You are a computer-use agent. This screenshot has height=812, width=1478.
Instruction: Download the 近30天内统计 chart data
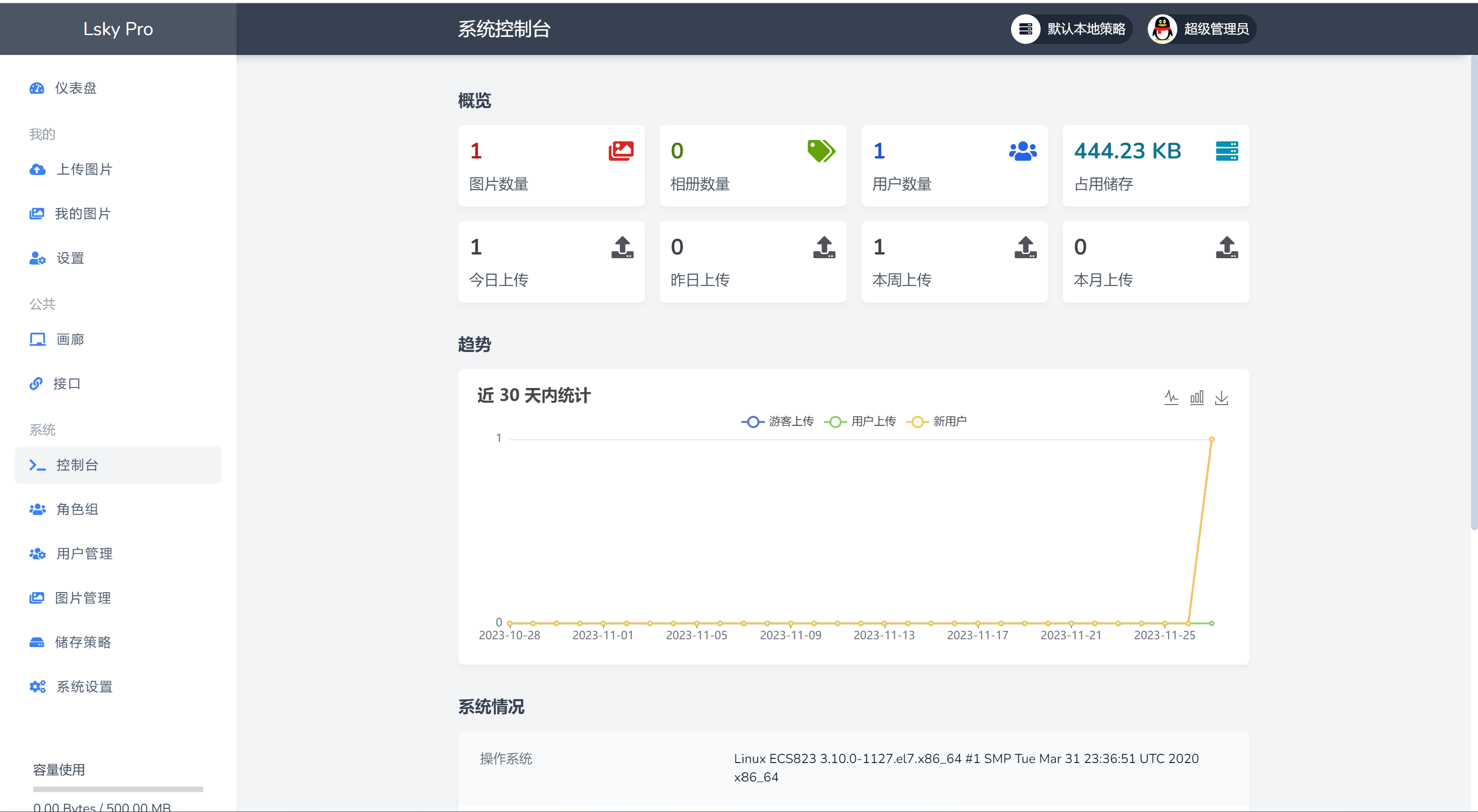[x=1222, y=397]
